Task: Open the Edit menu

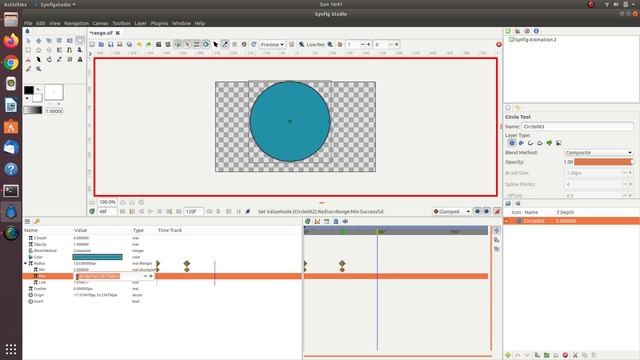Action: (x=40, y=23)
